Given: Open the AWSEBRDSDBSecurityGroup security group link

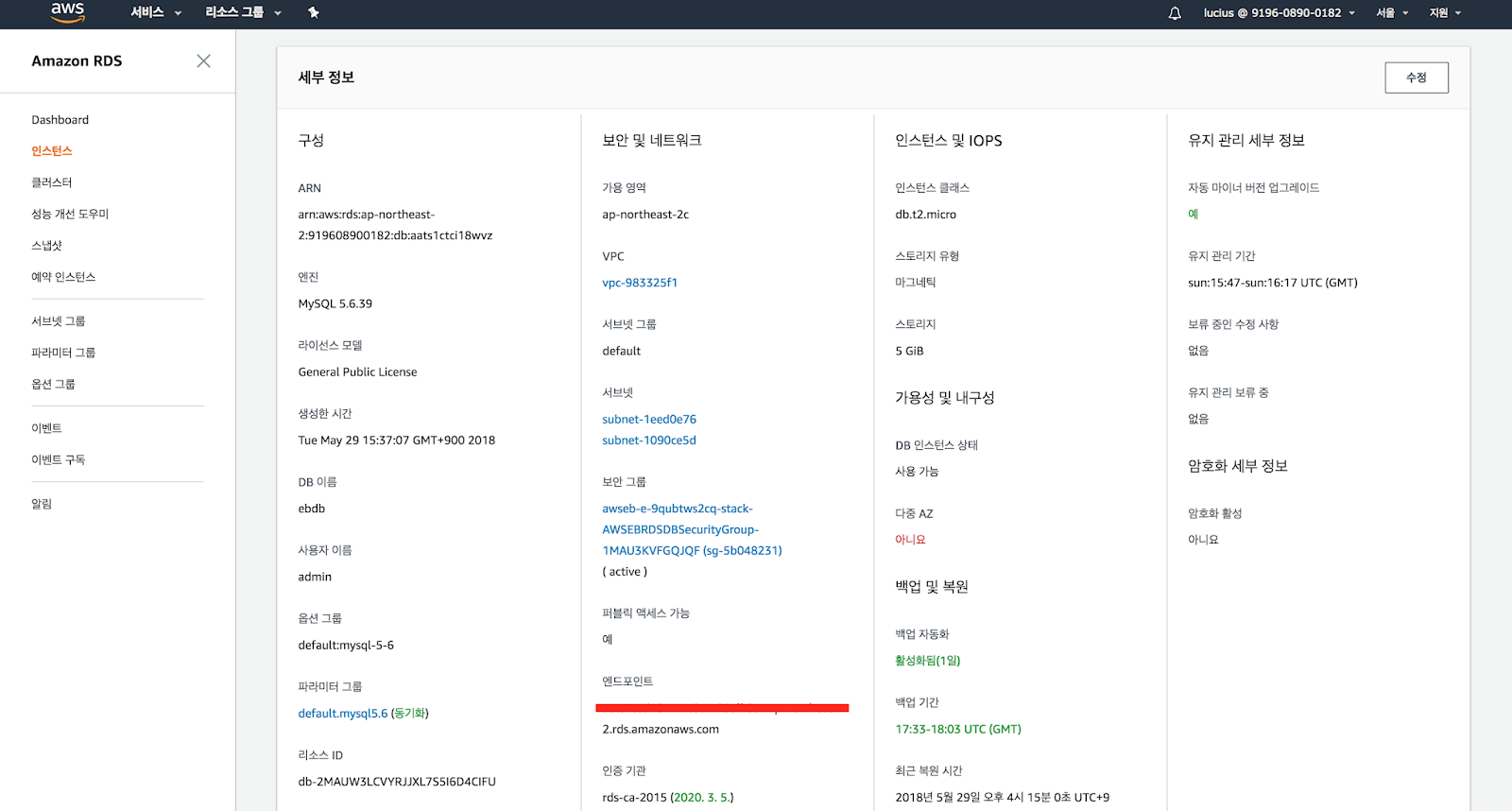Looking at the screenshot, I should click(692, 529).
